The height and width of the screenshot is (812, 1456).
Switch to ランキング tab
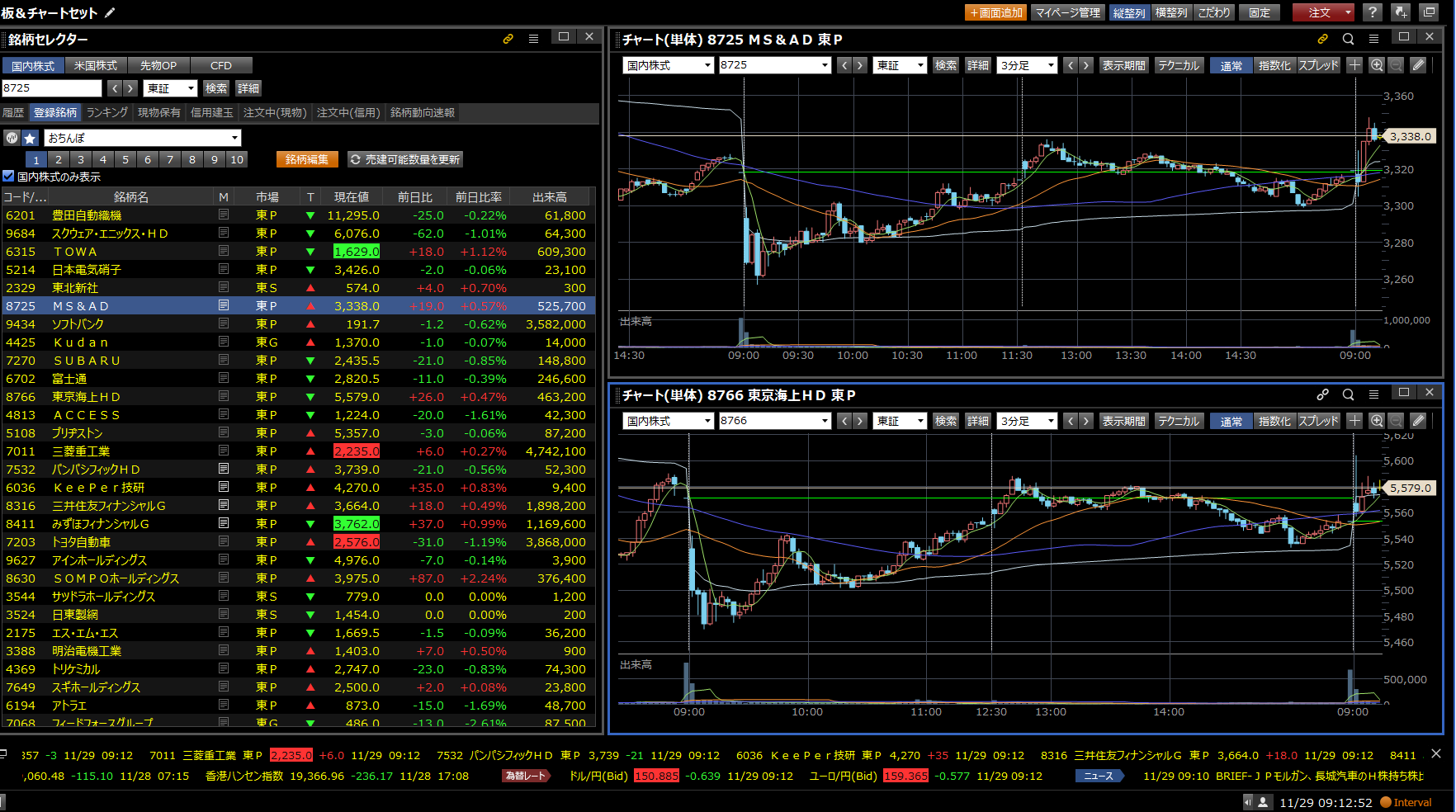pos(107,112)
